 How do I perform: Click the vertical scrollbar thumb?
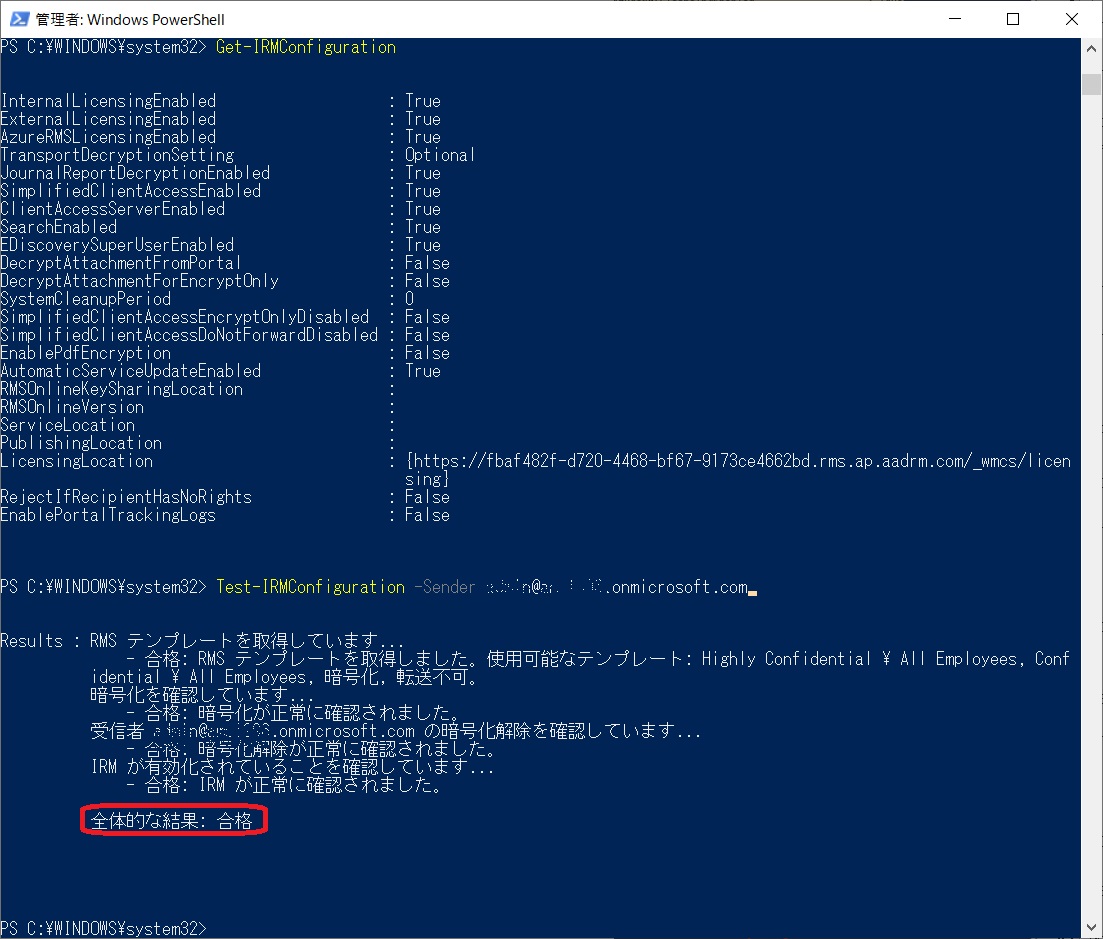(1091, 84)
